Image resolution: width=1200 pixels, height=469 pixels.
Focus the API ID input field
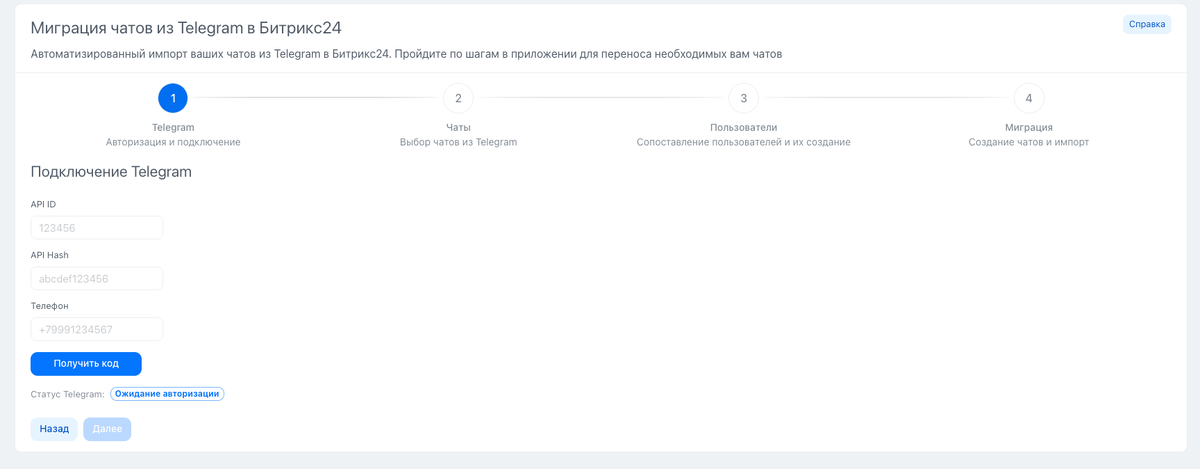(x=97, y=228)
